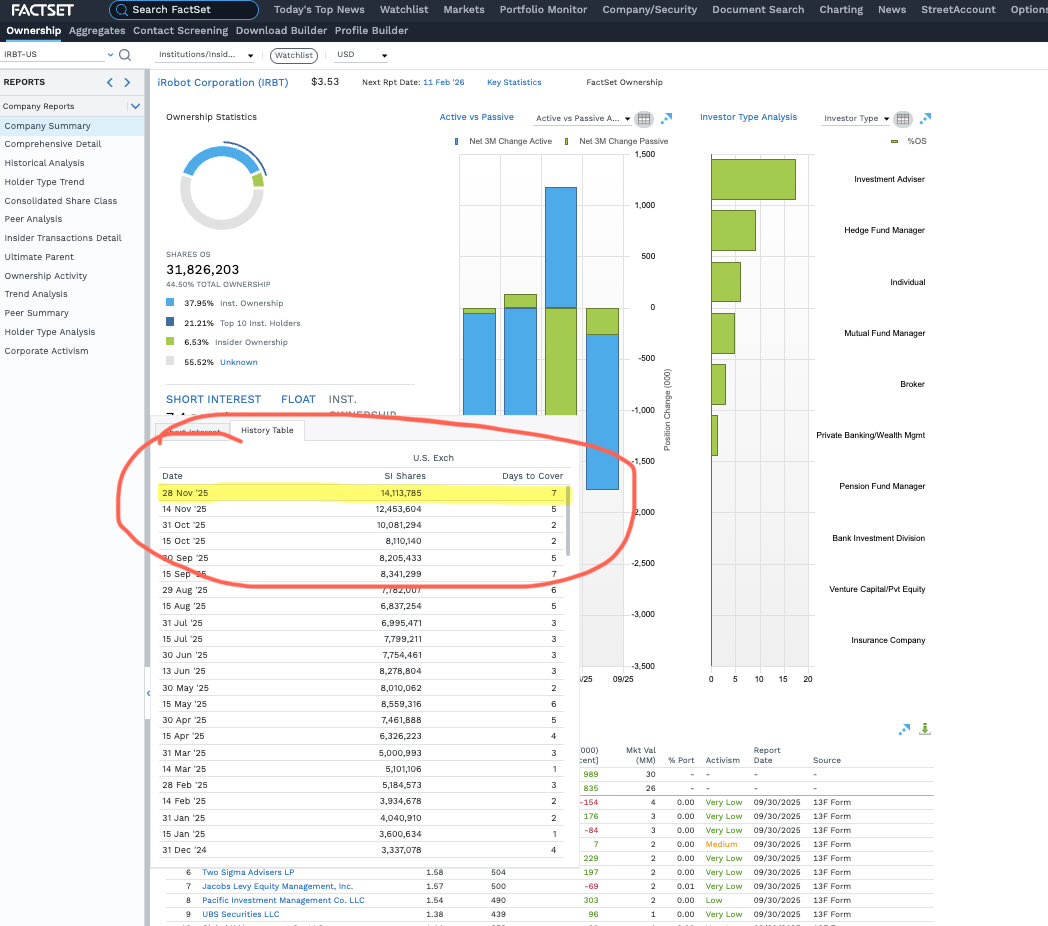Screen dimensions: 1048x926
Task: Open Investor Type data table icon
Action: (x=903, y=119)
